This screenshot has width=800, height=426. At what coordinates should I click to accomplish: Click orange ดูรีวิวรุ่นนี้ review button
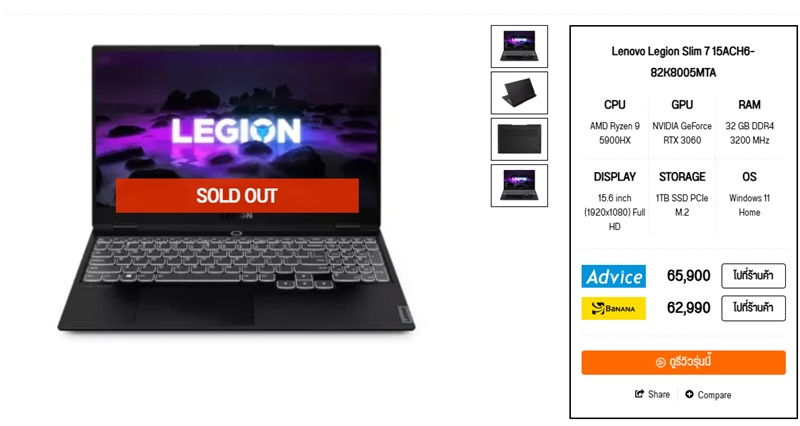(683, 362)
